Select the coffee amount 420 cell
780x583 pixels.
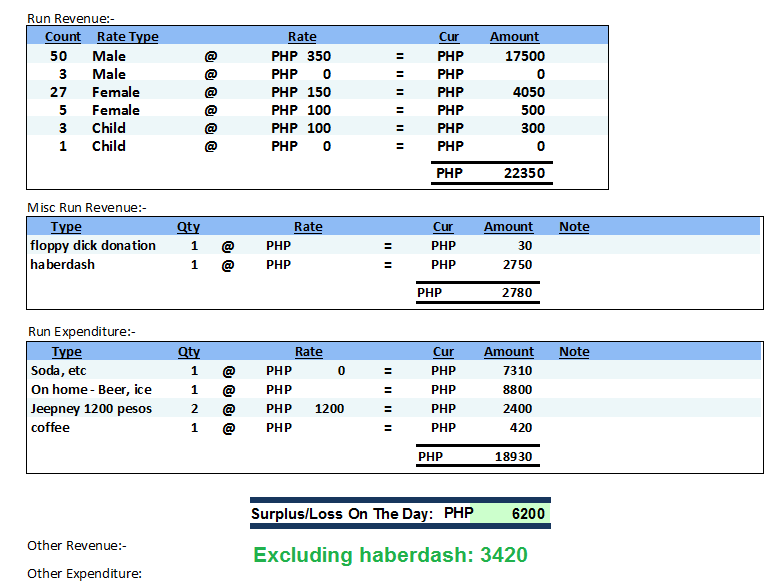[522, 427]
